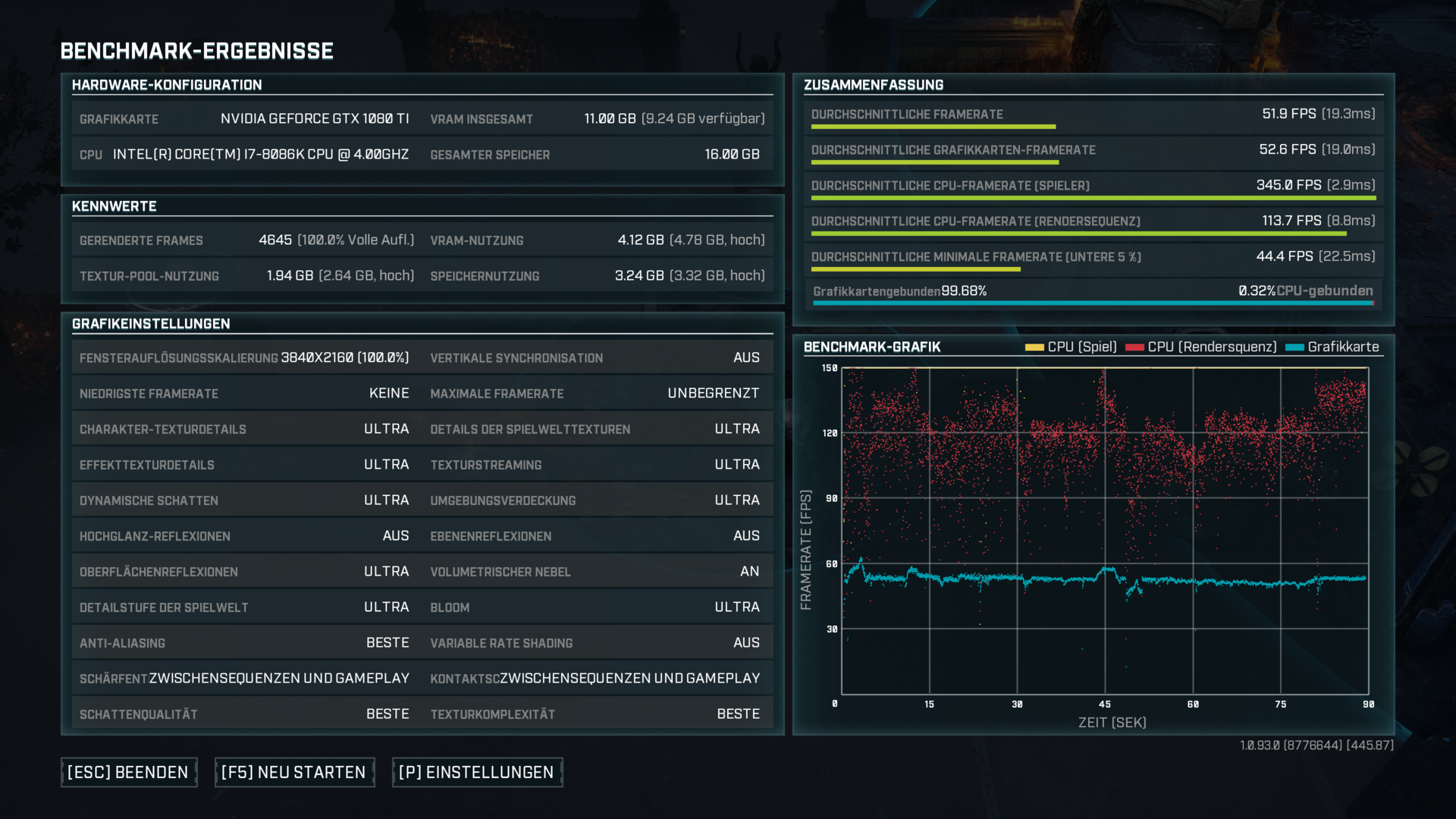Click the yellow CPU (Spiel) legend swatch

1034,347
